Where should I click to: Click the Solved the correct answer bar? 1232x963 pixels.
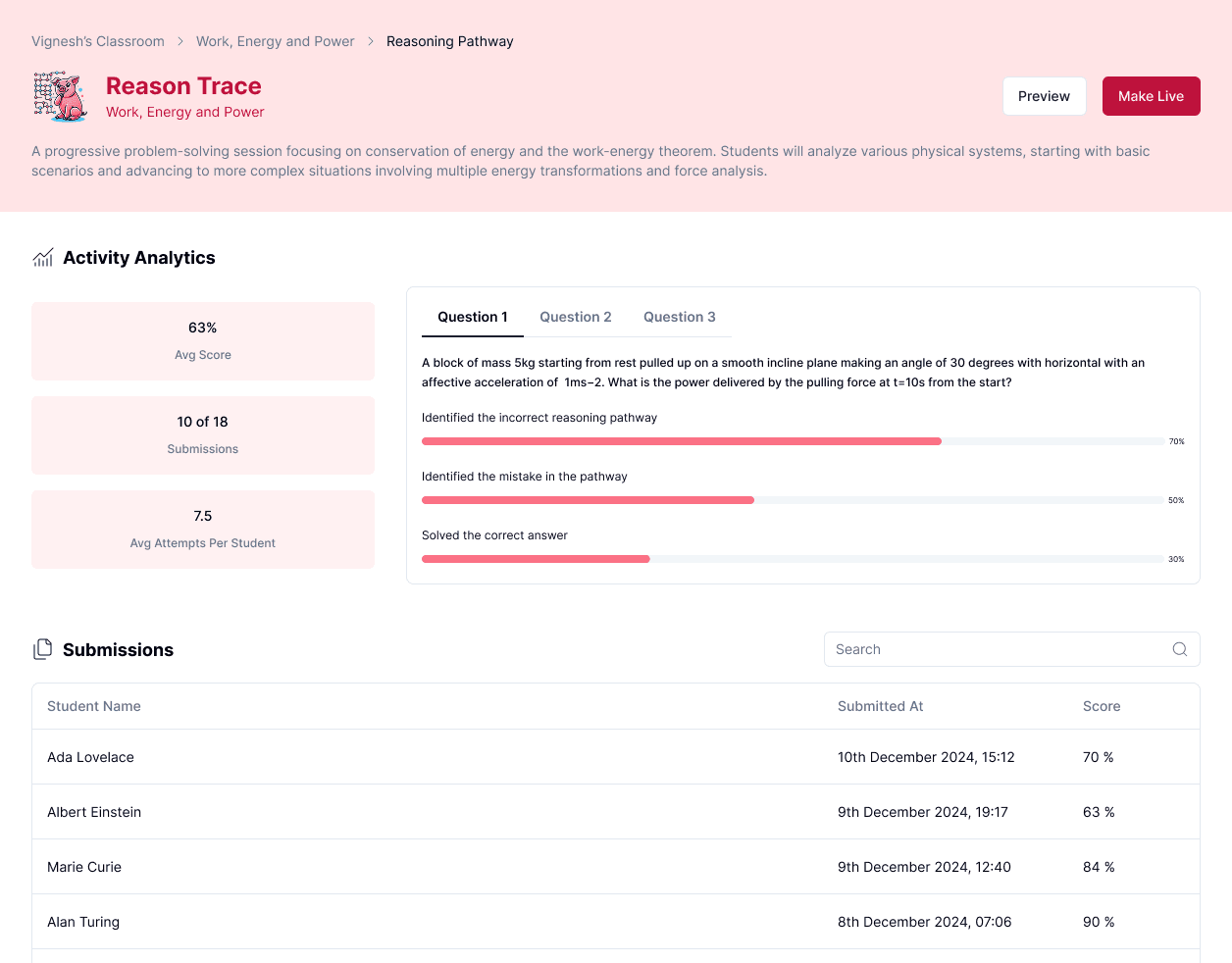coord(793,559)
